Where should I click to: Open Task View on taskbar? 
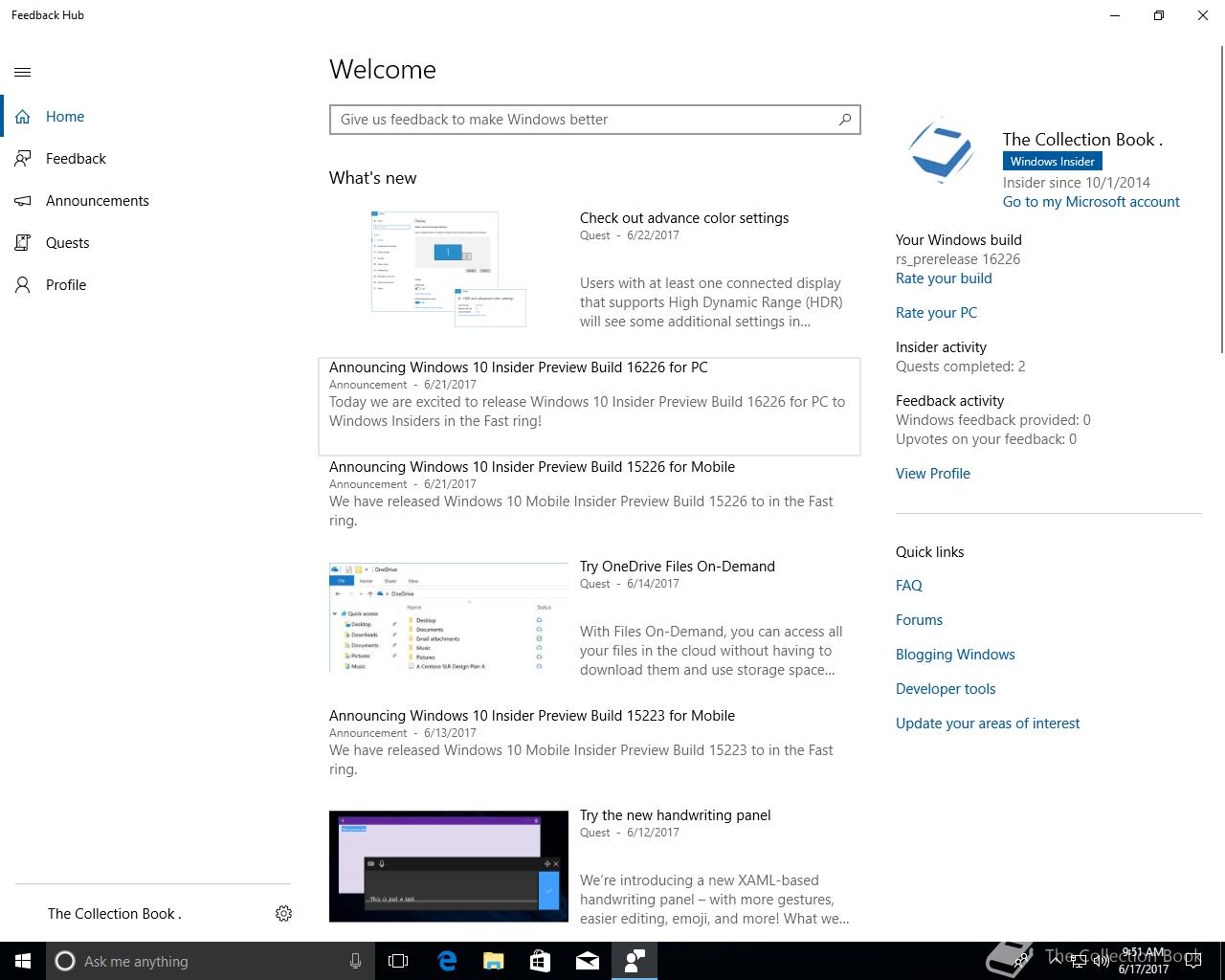click(x=398, y=961)
